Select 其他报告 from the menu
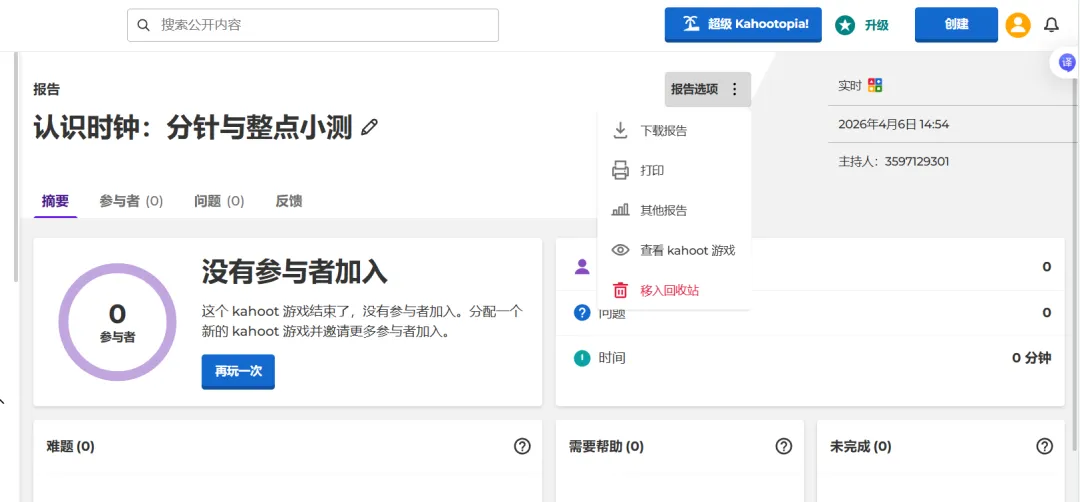 click(674, 211)
